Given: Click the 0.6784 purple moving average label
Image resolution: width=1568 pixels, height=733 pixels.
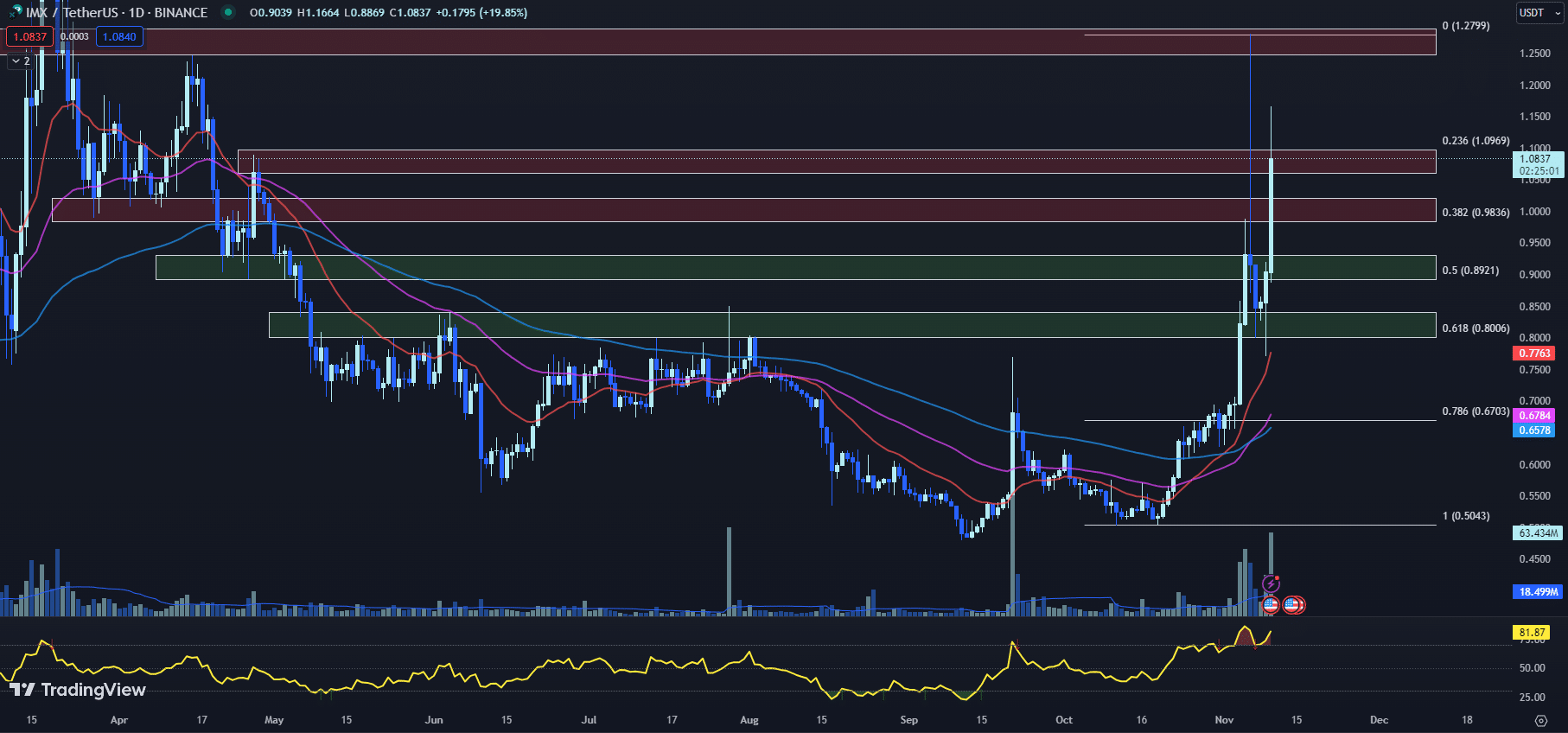Looking at the screenshot, I should click(1534, 416).
